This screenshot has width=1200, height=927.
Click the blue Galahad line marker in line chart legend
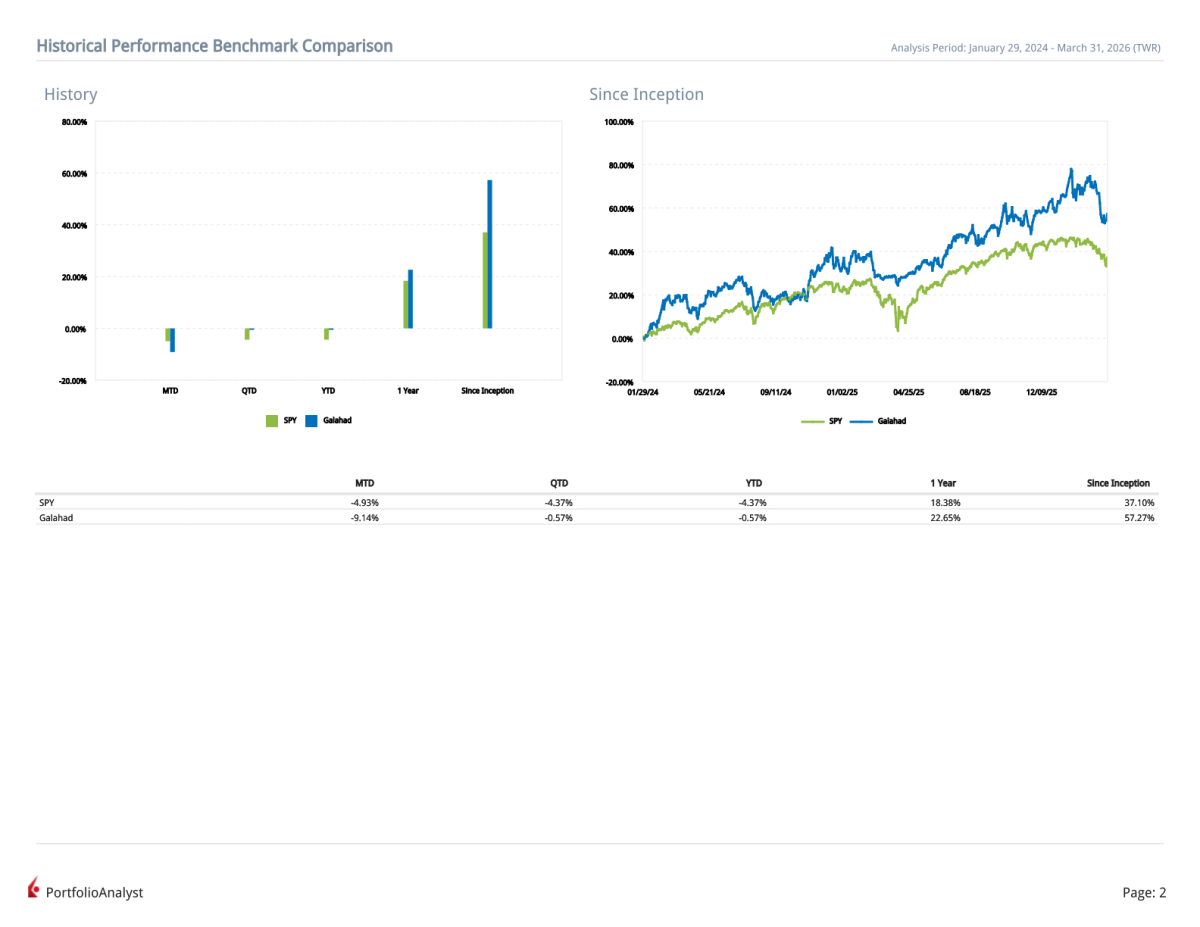pos(861,421)
